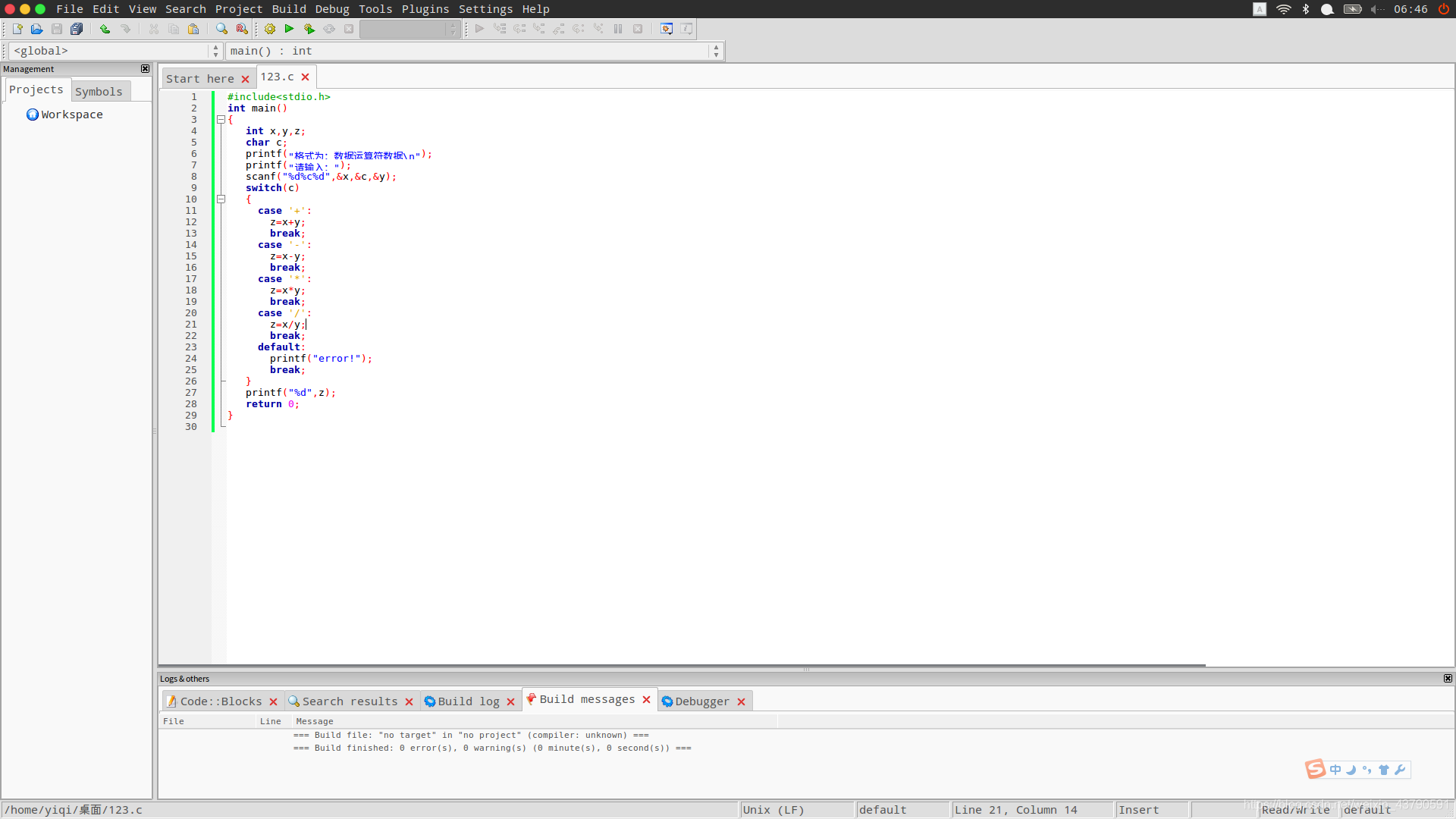The width and height of the screenshot is (1456, 819).
Task: Click the Build gear icon
Action: 270,29
